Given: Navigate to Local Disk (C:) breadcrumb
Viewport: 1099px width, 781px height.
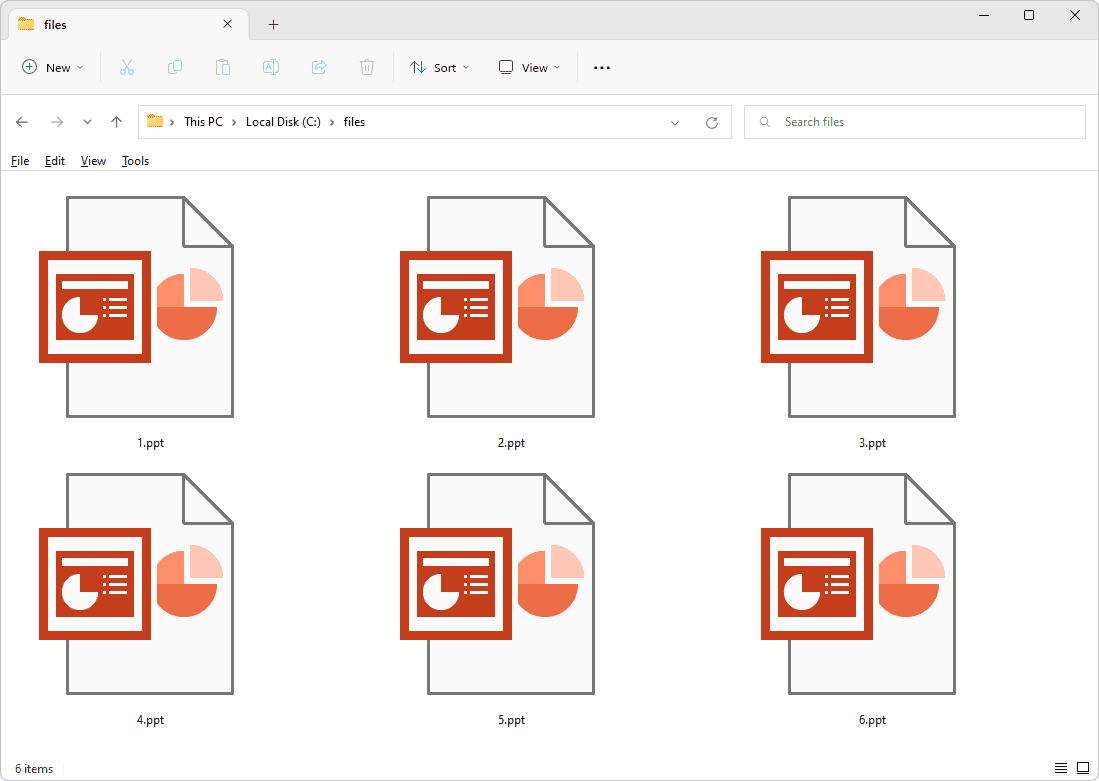Looking at the screenshot, I should click(x=283, y=121).
